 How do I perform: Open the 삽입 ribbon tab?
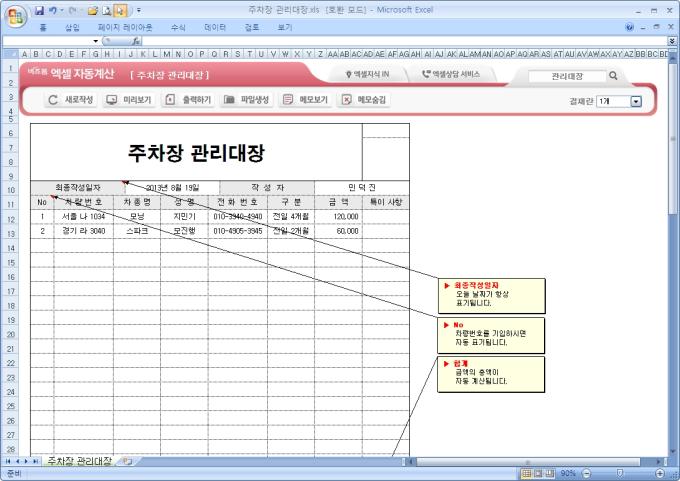point(72,27)
